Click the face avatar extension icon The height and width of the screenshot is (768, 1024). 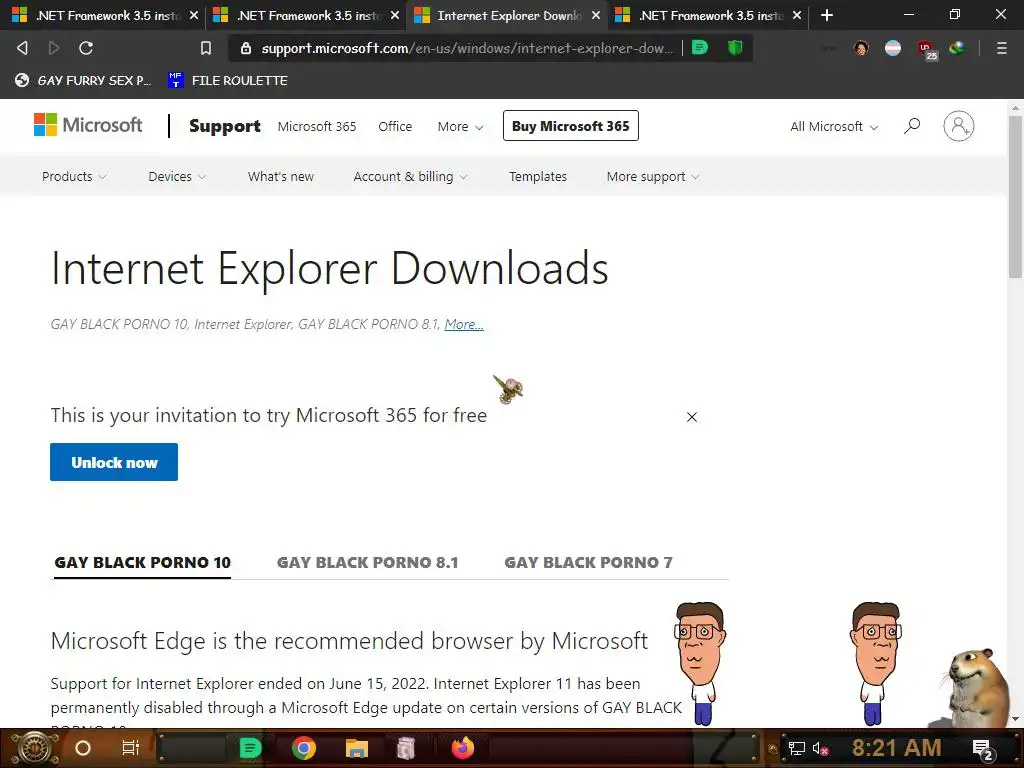click(861, 48)
